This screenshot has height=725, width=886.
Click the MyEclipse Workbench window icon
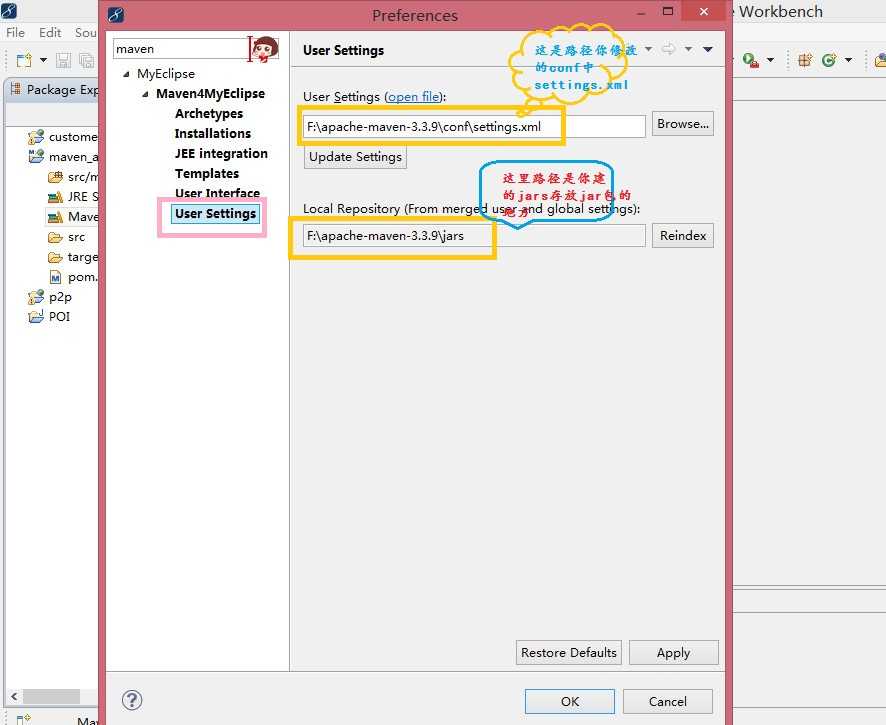pyautogui.click(x=8, y=11)
